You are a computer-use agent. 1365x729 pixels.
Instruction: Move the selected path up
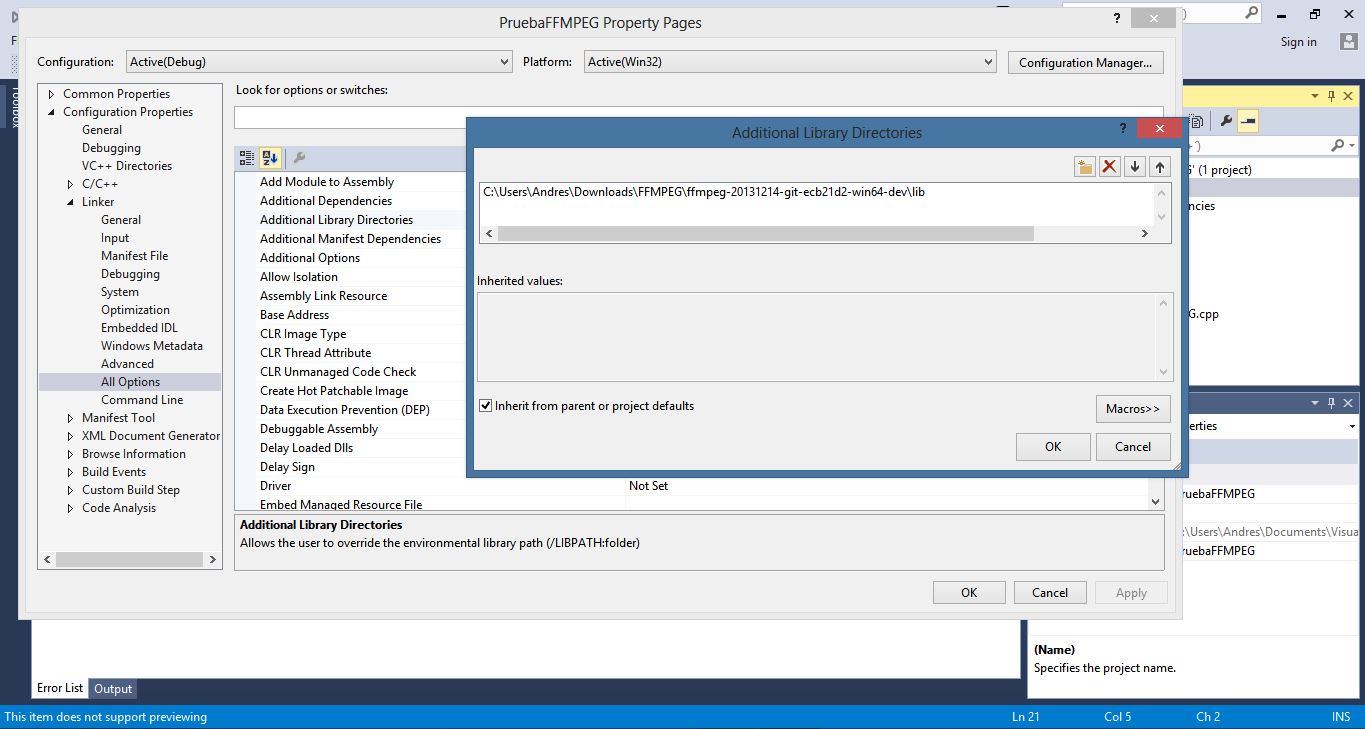(1159, 166)
